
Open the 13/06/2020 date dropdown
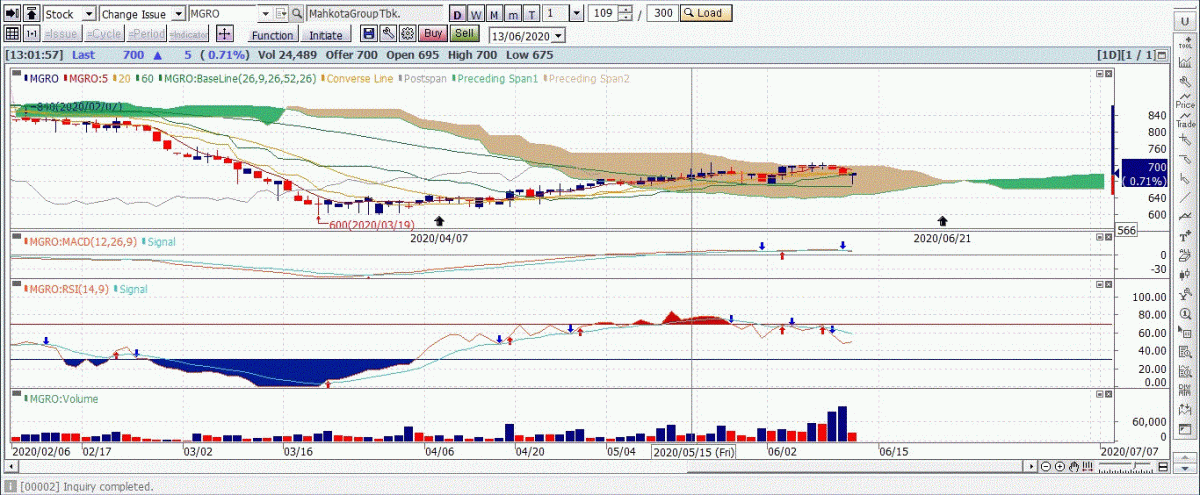pos(558,35)
